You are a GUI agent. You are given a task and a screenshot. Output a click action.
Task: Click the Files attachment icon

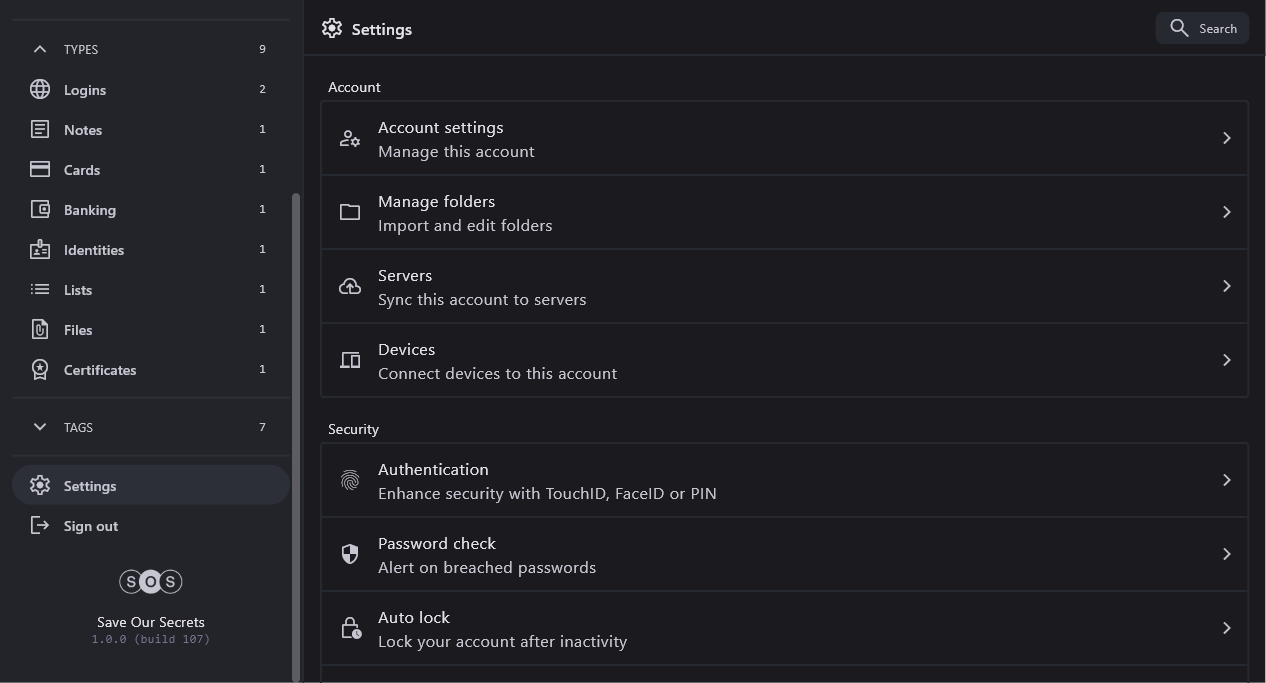coord(40,329)
